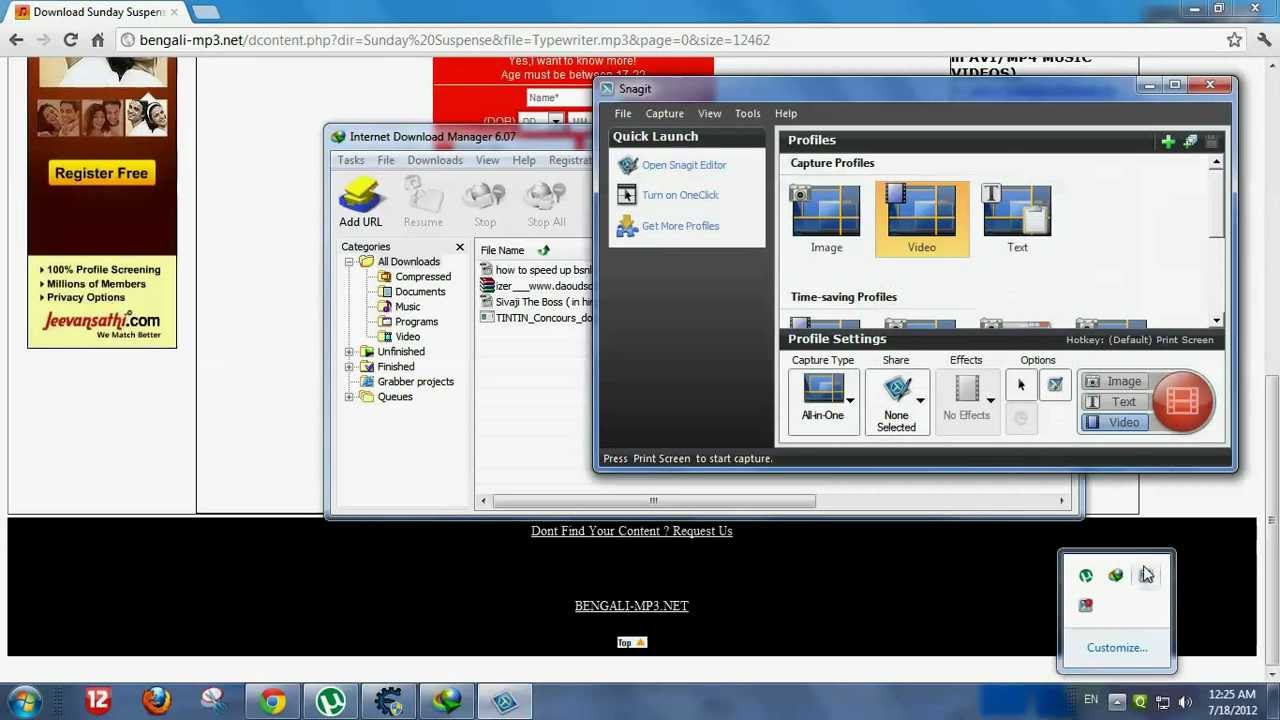
Task: Click the Resume icon in IDM toolbar
Action: tap(423, 202)
